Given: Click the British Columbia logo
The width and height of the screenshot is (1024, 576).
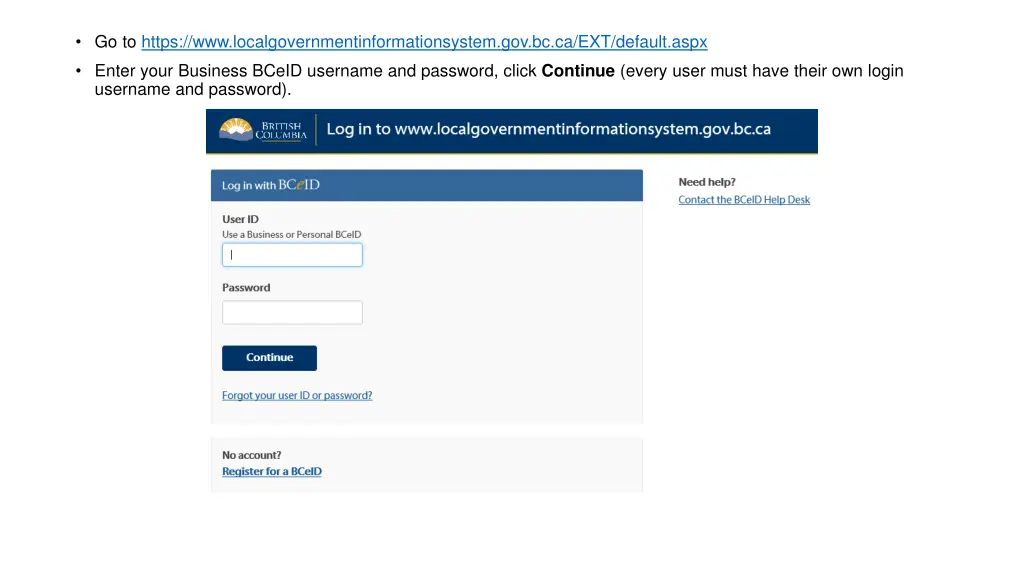Looking at the screenshot, I should (263, 129).
